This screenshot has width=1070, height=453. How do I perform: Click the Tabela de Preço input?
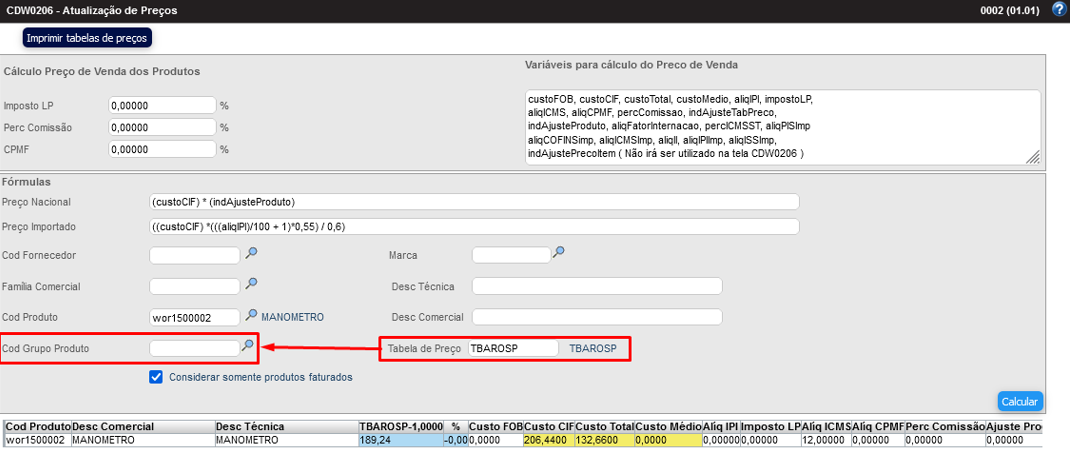pos(513,348)
